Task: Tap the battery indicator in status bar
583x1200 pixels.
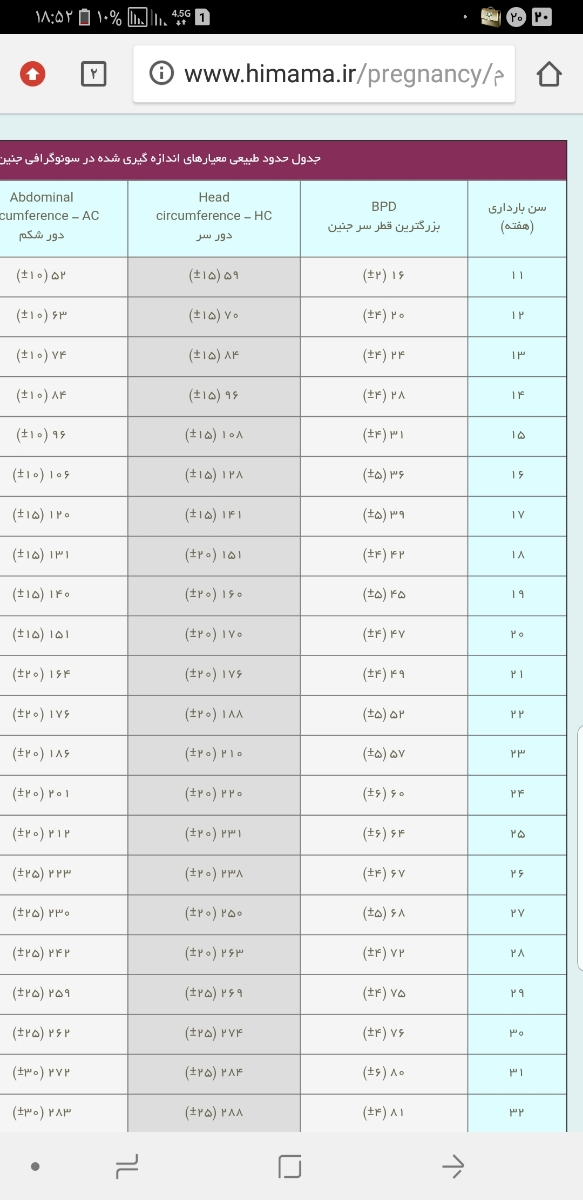Action: (x=85, y=16)
